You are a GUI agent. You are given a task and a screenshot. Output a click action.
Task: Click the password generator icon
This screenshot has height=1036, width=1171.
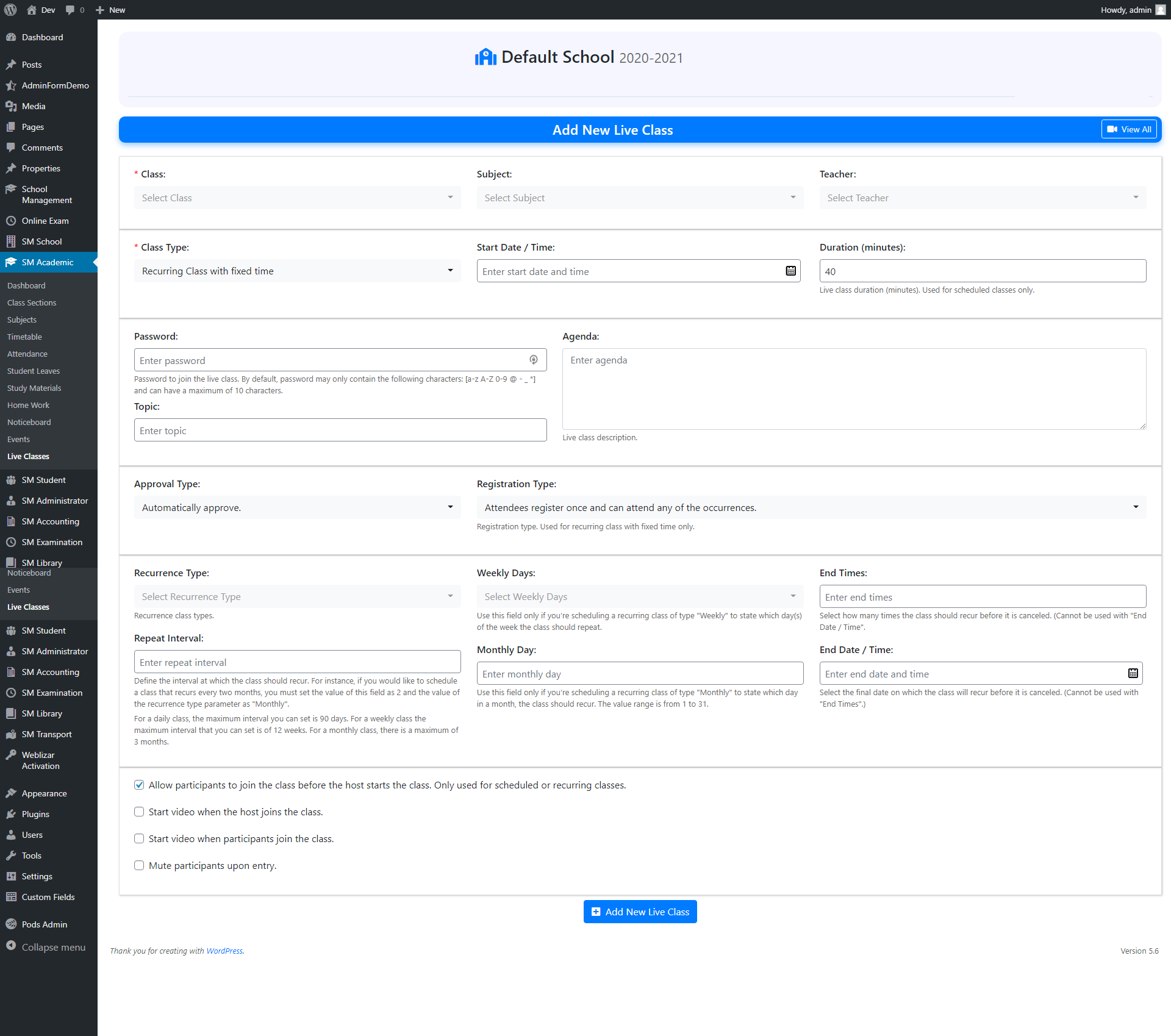pos(534,360)
